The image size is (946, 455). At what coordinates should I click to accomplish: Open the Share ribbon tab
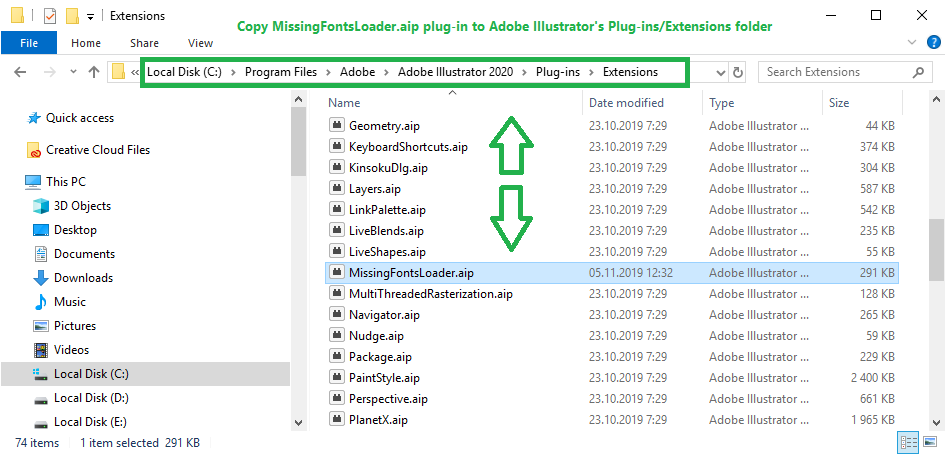tap(144, 43)
